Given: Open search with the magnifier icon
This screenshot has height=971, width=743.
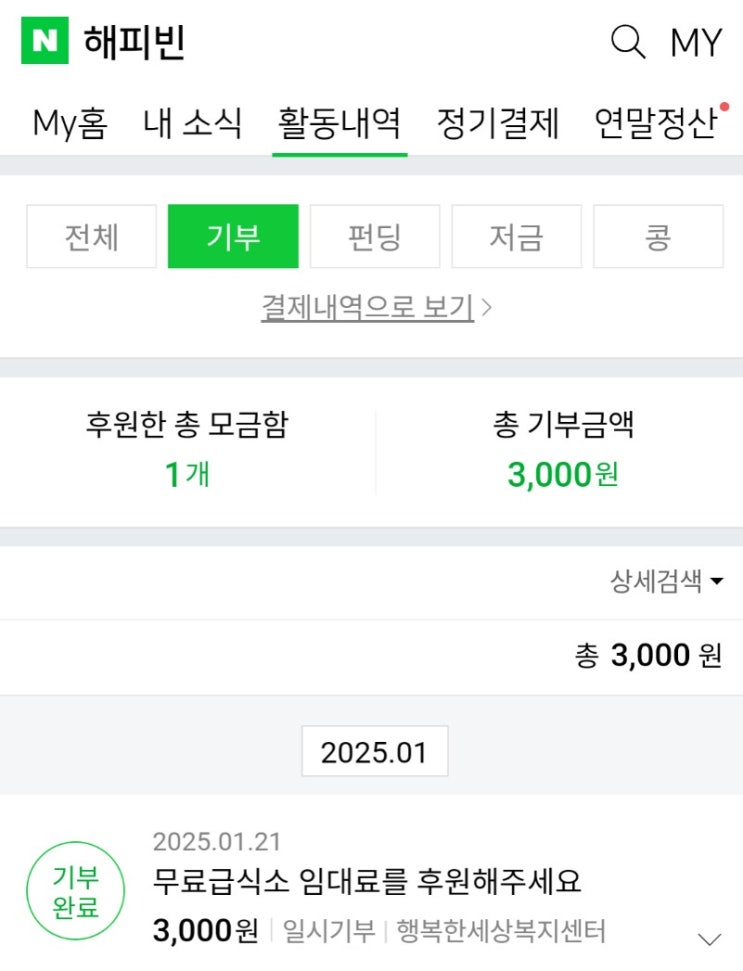Looking at the screenshot, I should [x=628, y=42].
